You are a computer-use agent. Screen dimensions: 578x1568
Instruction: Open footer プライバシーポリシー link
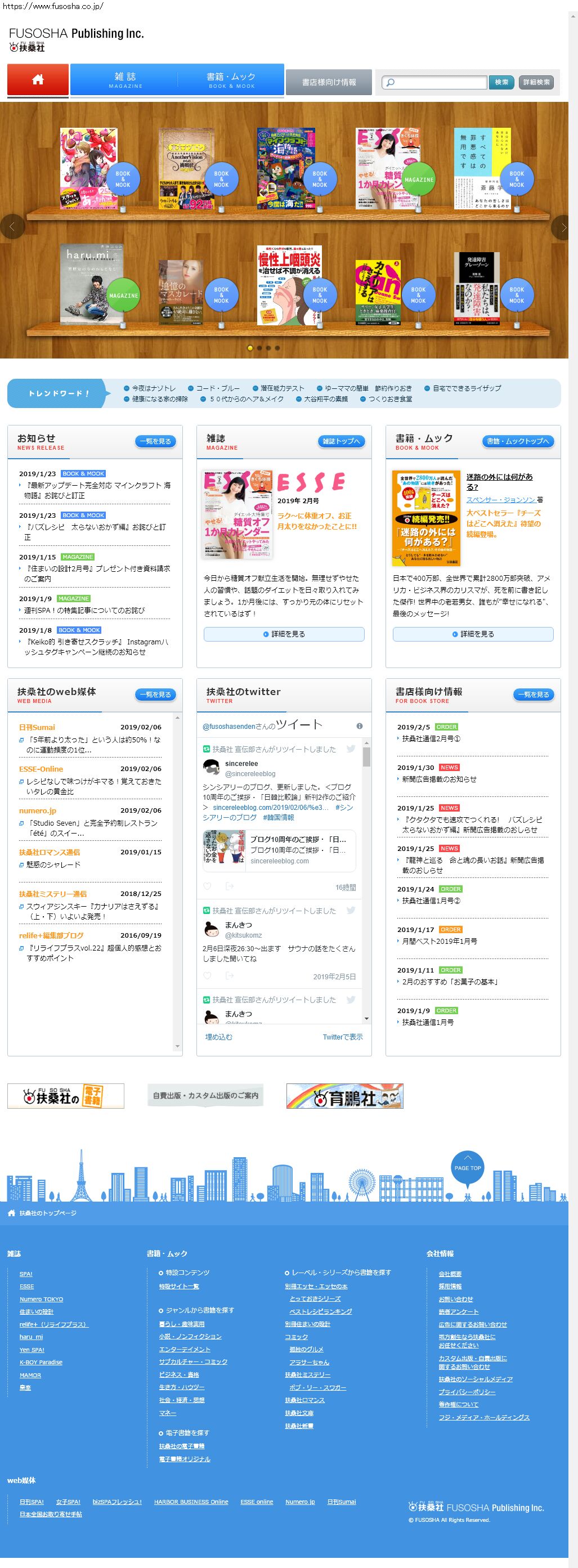(x=467, y=1392)
